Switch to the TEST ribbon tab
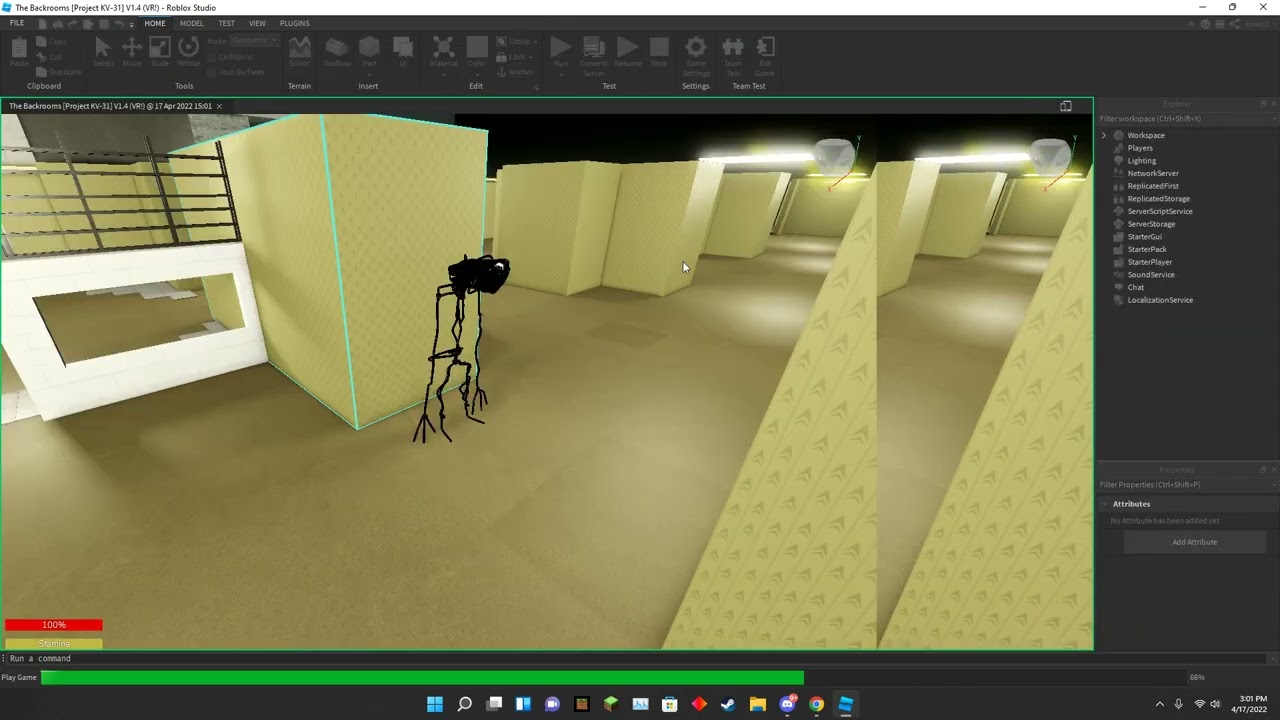 pos(227,23)
